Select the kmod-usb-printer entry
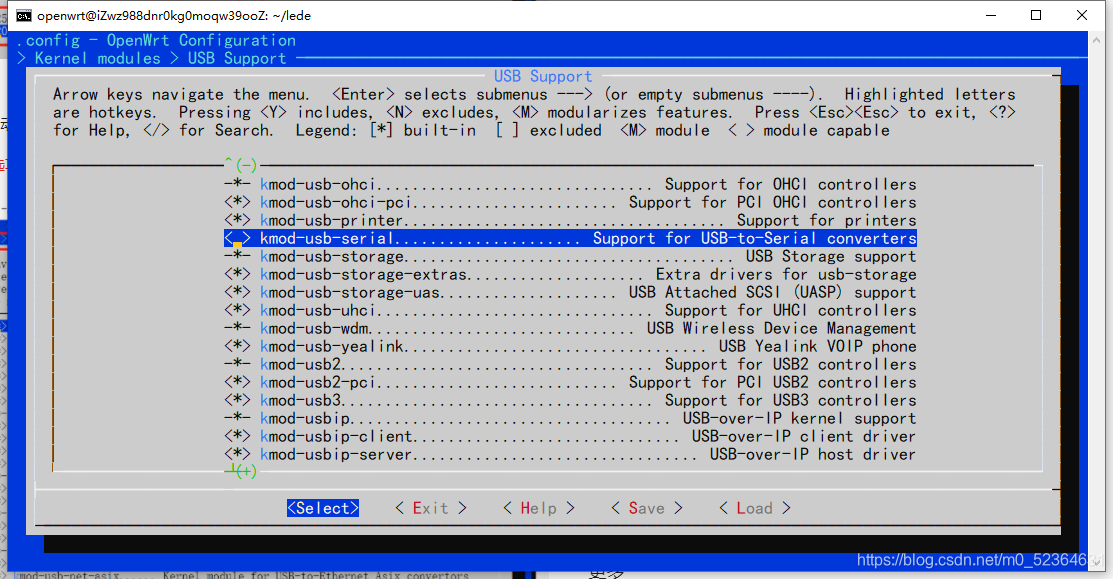The width and height of the screenshot is (1113, 579). (x=570, y=220)
